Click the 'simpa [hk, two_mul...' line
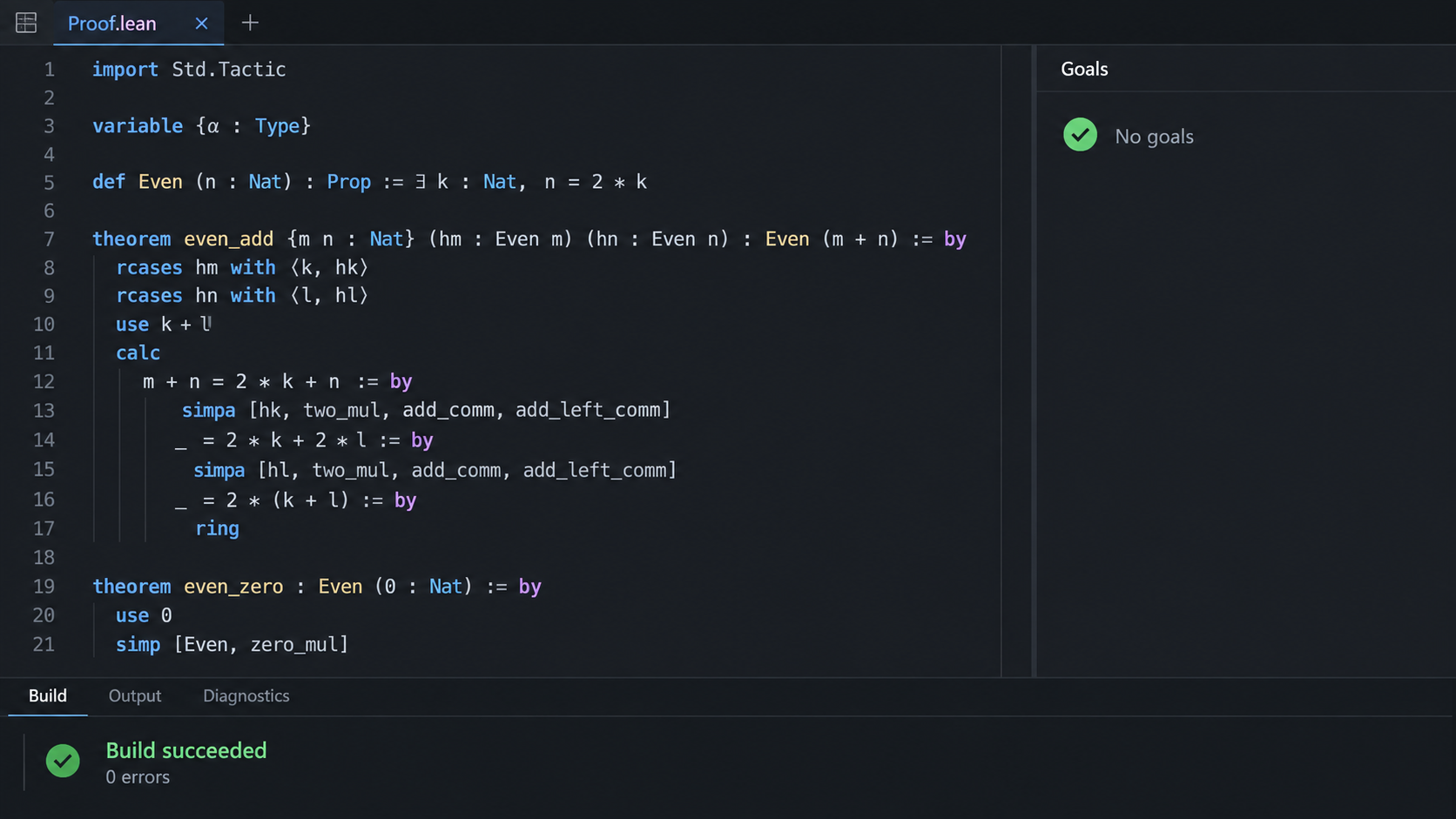 [x=426, y=410]
